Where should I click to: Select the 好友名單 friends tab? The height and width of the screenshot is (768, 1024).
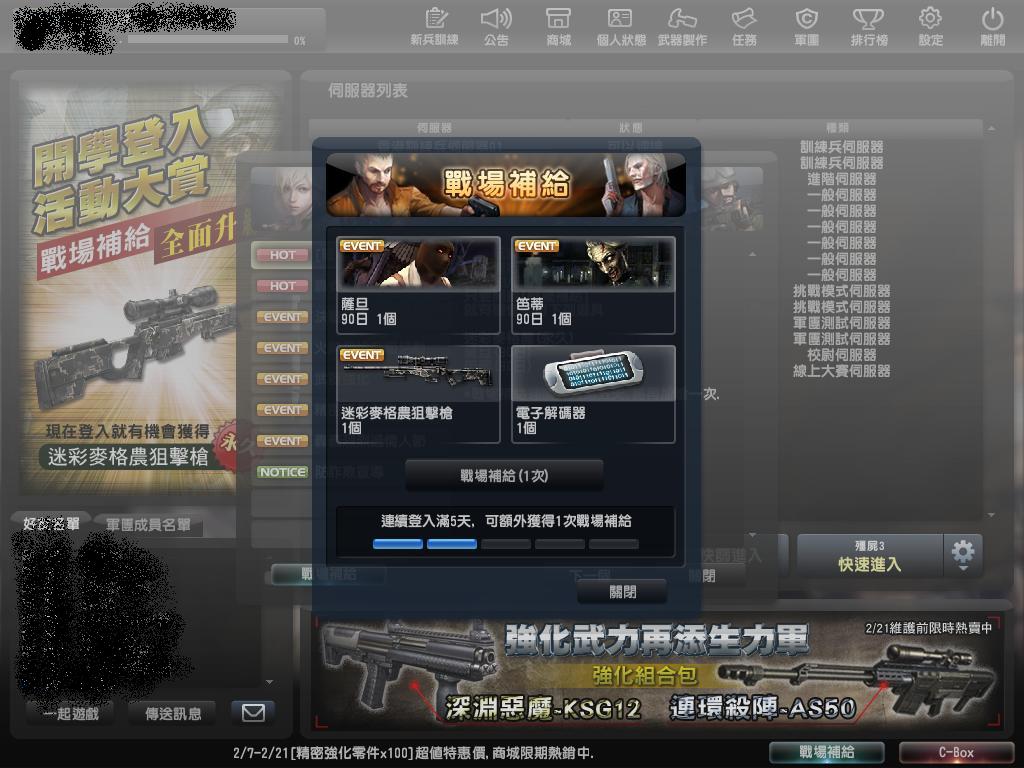pyautogui.click(x=51, y=524)
